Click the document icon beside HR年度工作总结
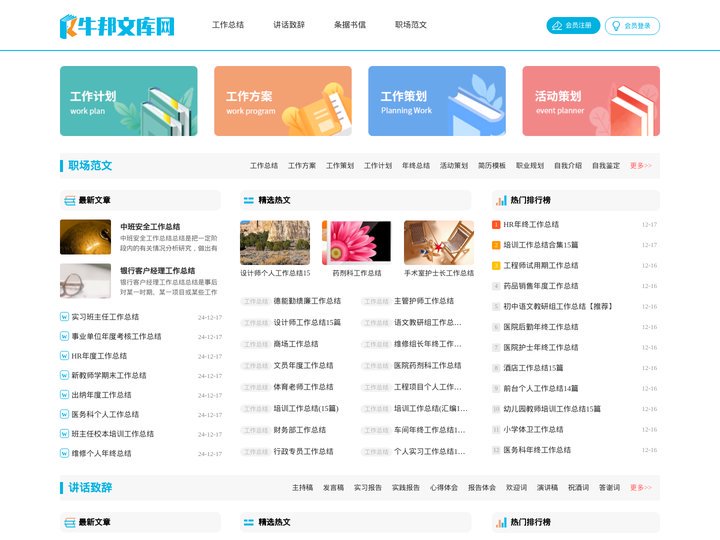The height and width of the screenshot is (540, 720). point(65,356)
